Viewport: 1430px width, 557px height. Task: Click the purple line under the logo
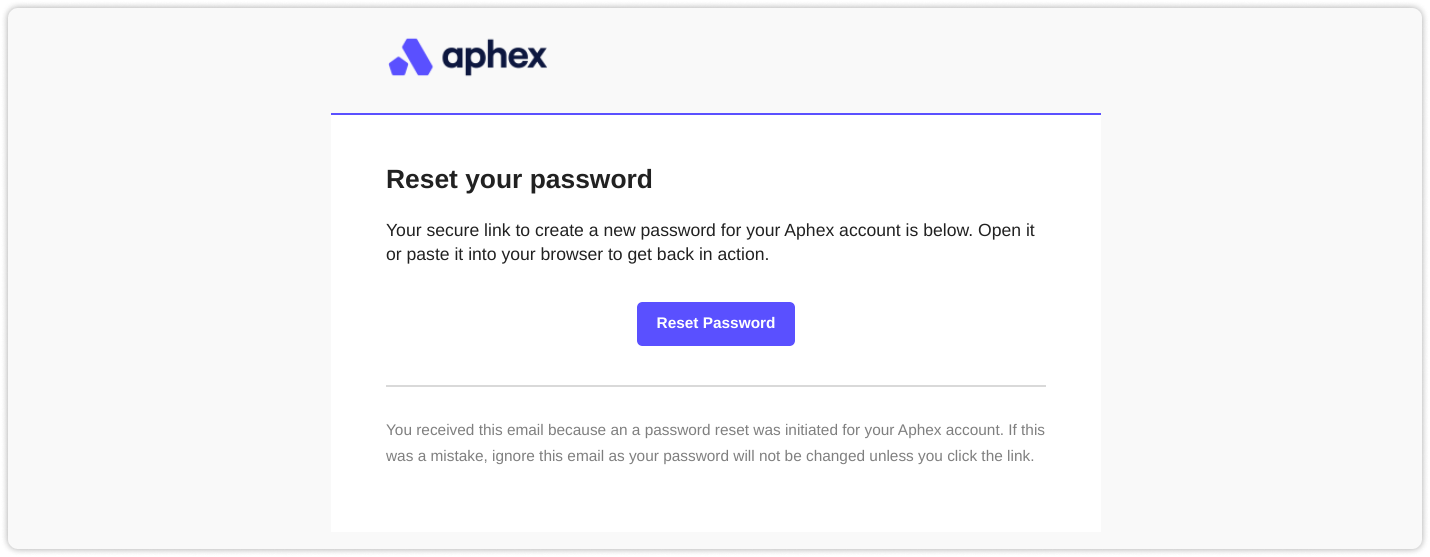click(x=716, y=114)
